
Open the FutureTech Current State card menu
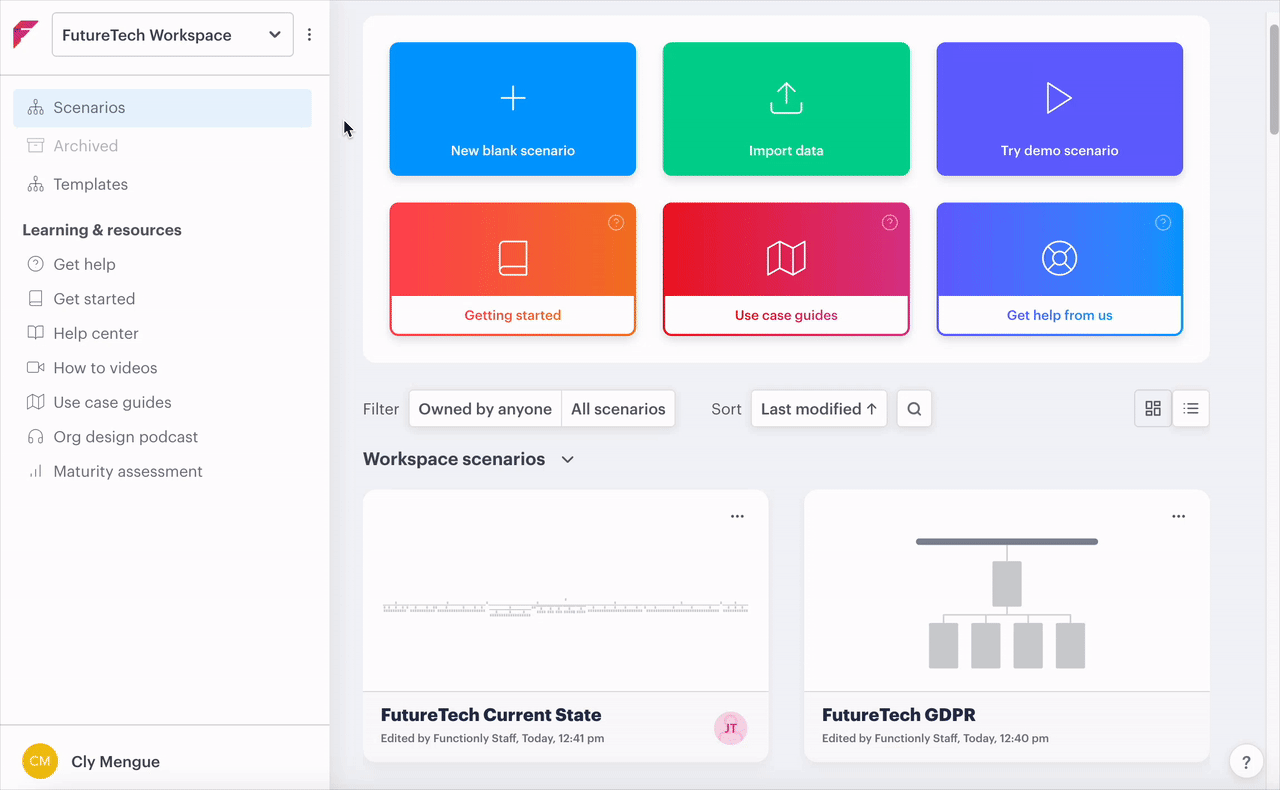737,516
